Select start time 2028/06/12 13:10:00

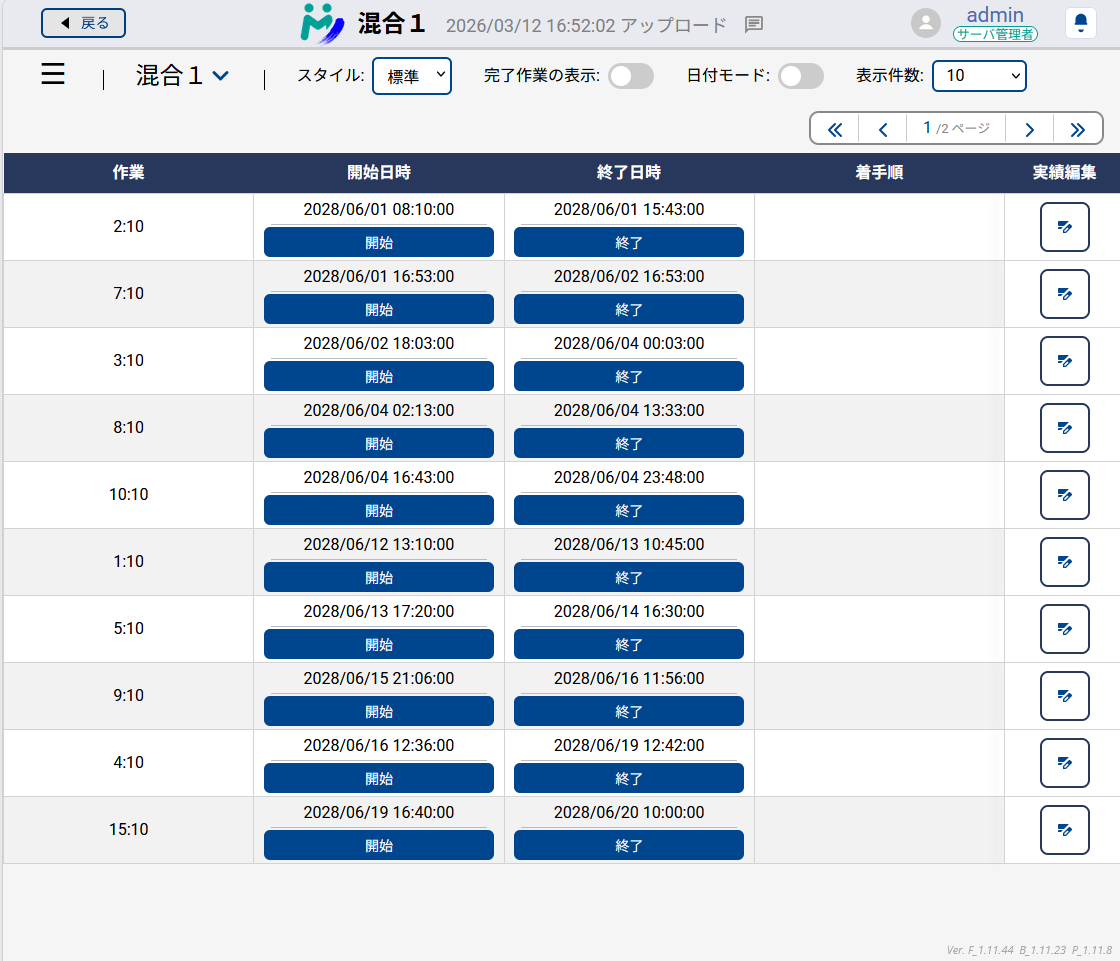379,544
